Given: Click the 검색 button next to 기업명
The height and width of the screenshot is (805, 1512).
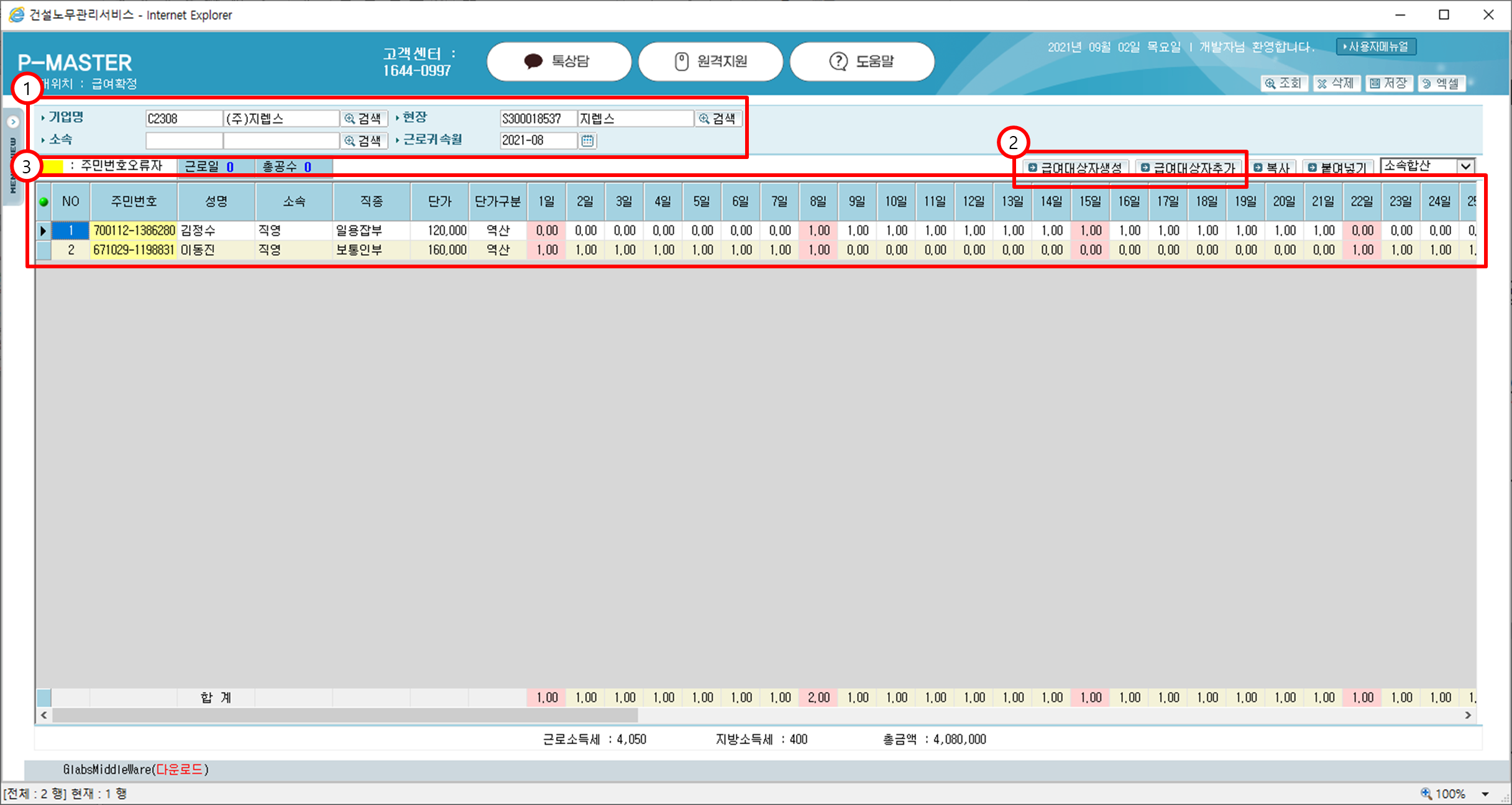Looking at the screenshot, I should [x=364, y=119].
